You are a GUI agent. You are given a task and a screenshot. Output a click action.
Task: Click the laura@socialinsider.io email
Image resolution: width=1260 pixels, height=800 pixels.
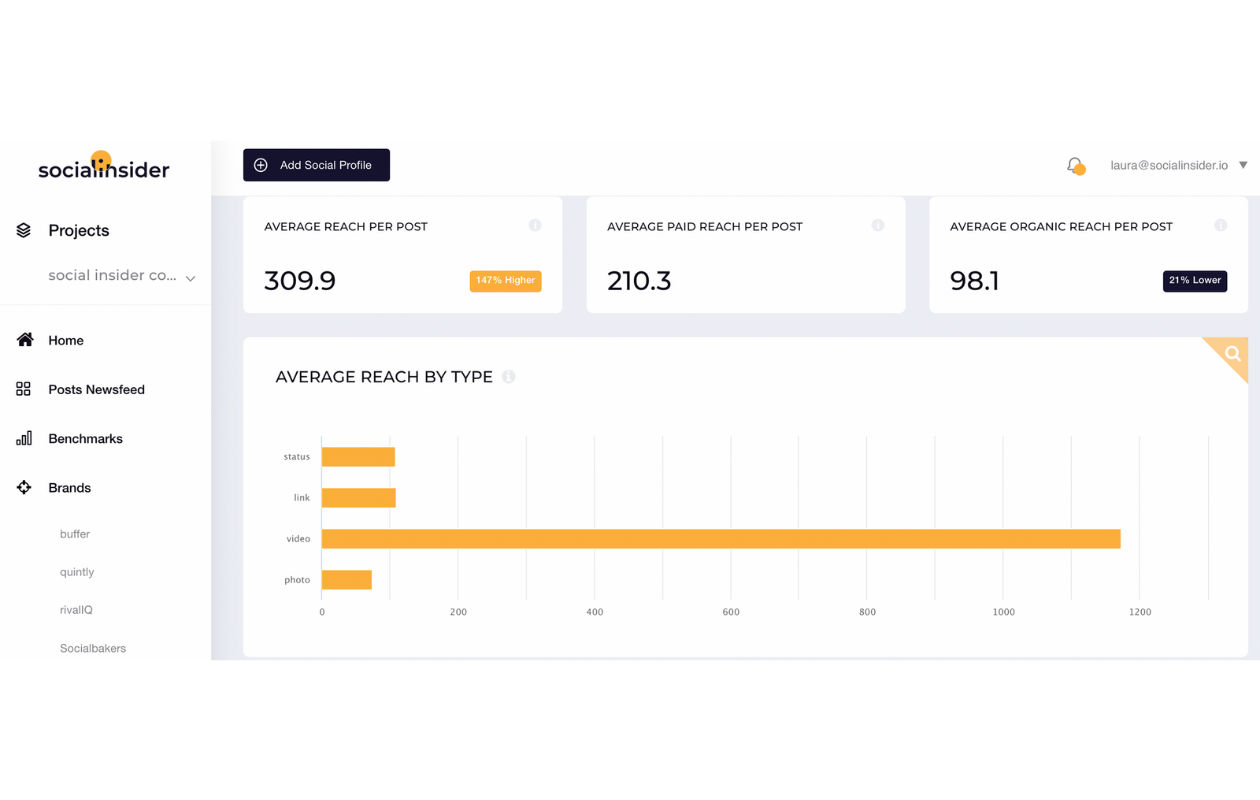click(x=1169, y=165)
